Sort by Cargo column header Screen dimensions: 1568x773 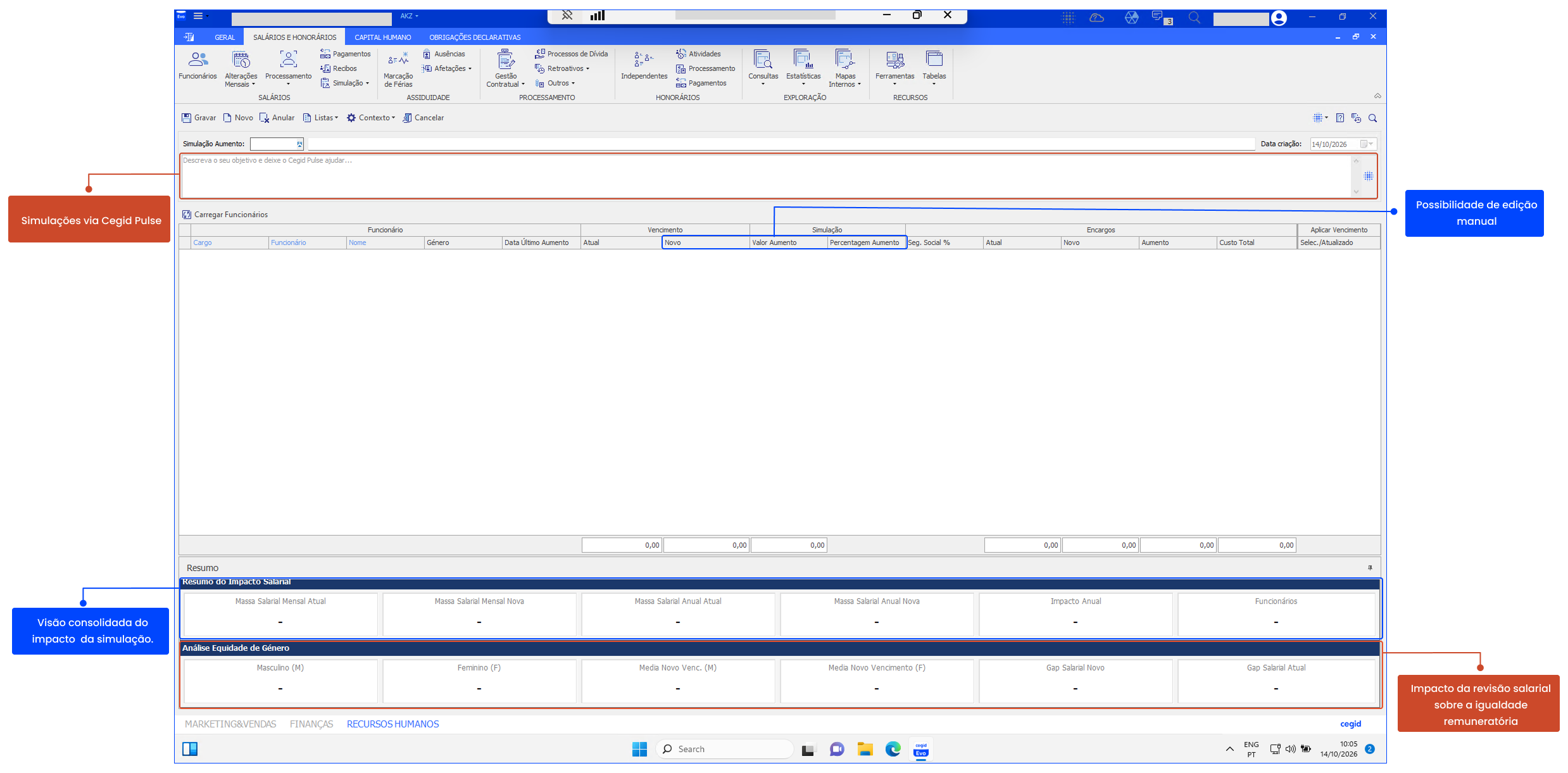[x=229, y=243]
